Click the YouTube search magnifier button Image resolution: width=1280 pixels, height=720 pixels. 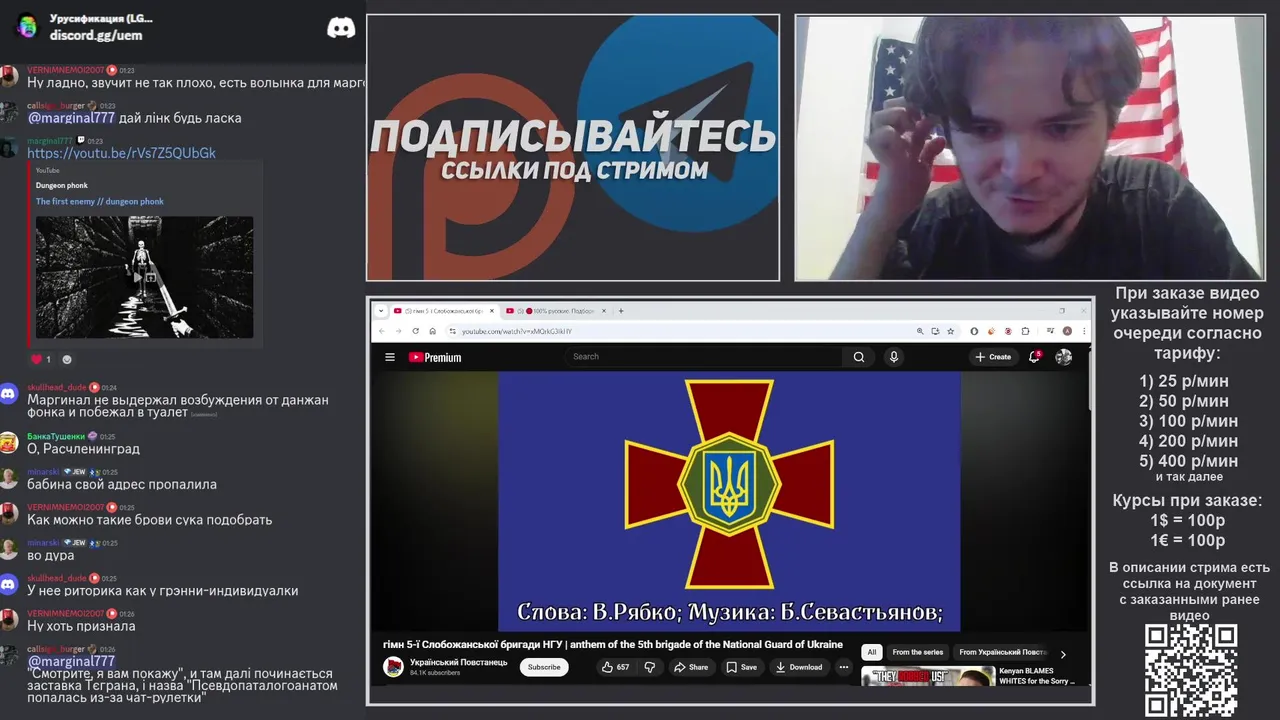click(858, 357)
